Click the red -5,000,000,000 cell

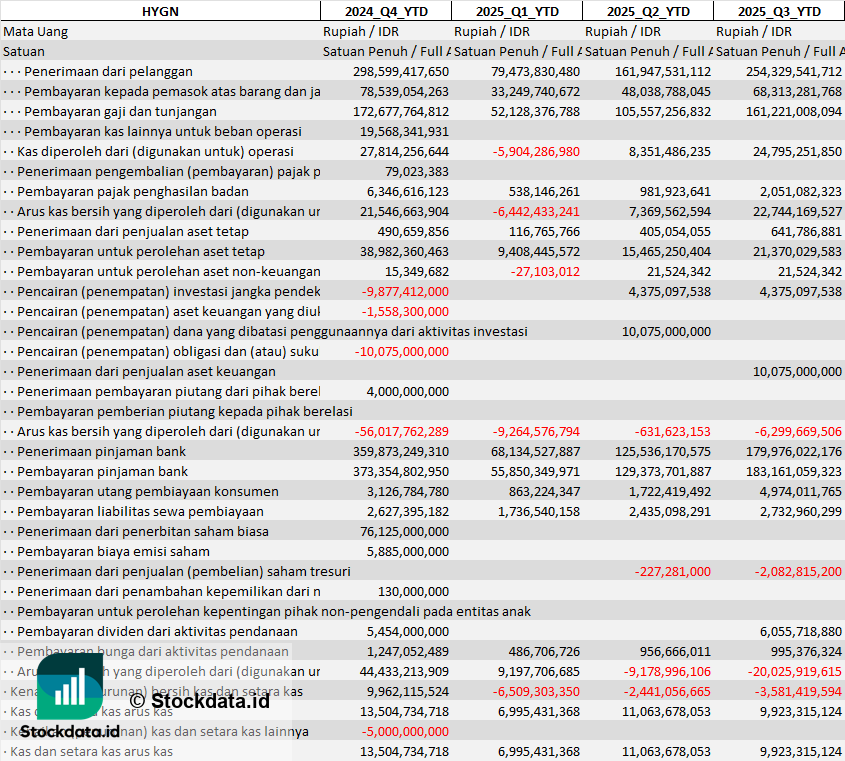[x=402, y=731]
